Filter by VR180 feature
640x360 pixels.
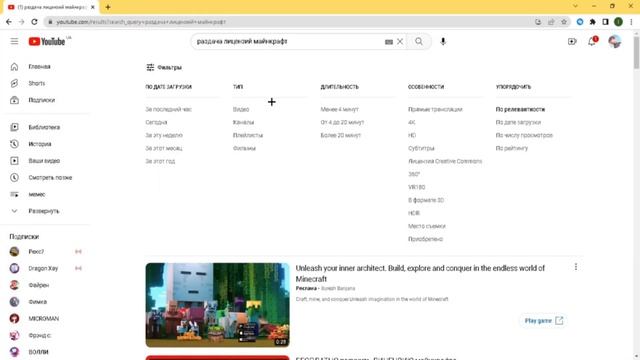(x=416, y=187)
